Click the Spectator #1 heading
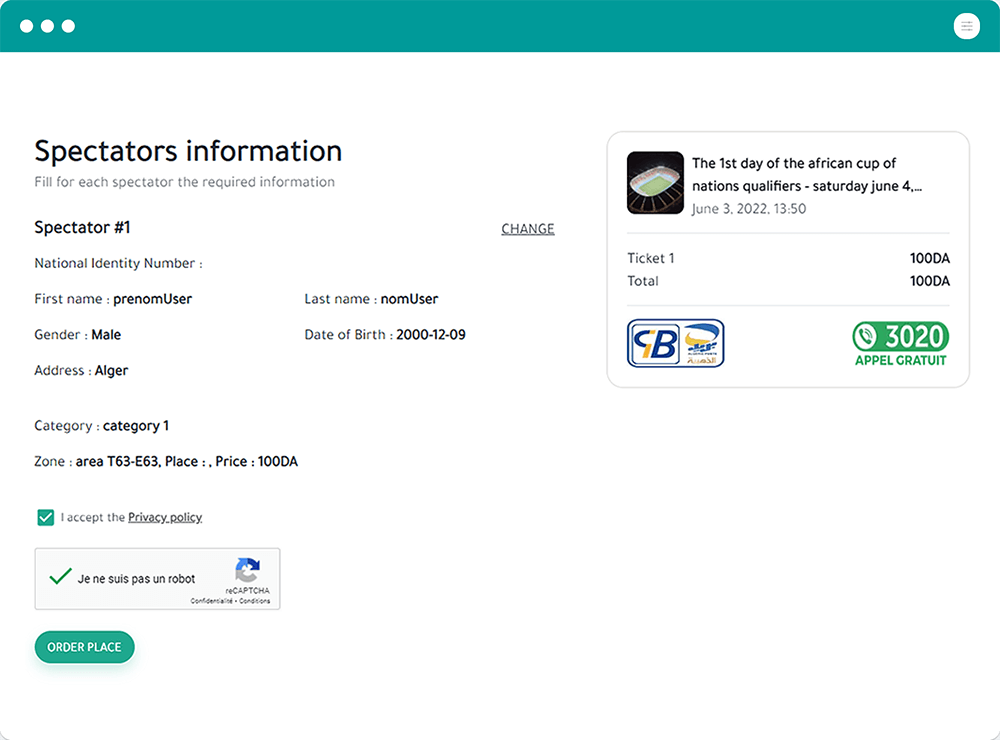Viewport: 1000px width, 740px height. click(82, 228)
